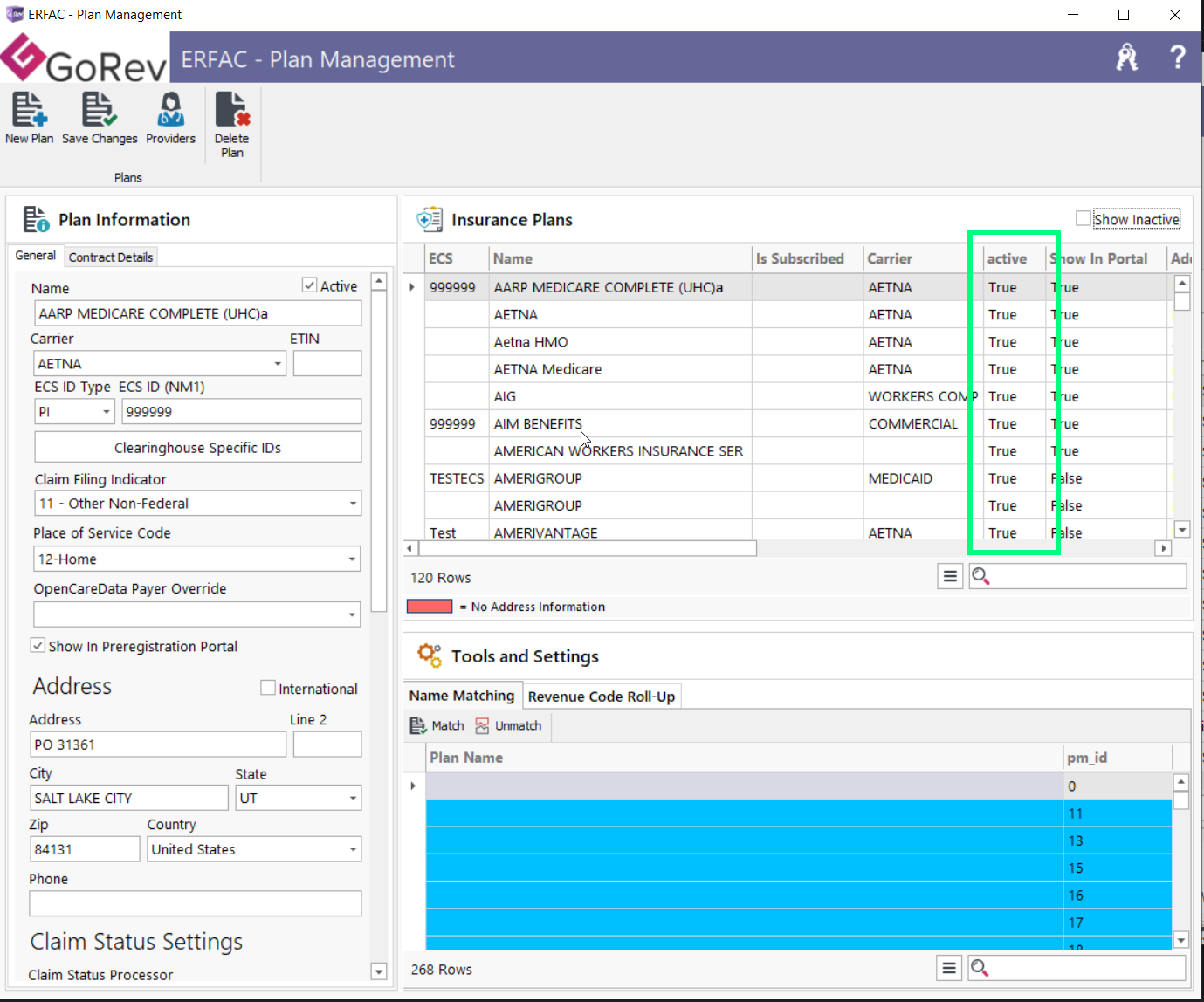Click the Unmatch button
The image size is (1204, 1002).
[508, 725]
